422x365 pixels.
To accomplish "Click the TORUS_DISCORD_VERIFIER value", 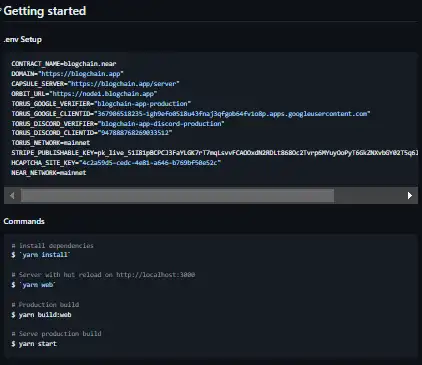I will click(161, 124).
